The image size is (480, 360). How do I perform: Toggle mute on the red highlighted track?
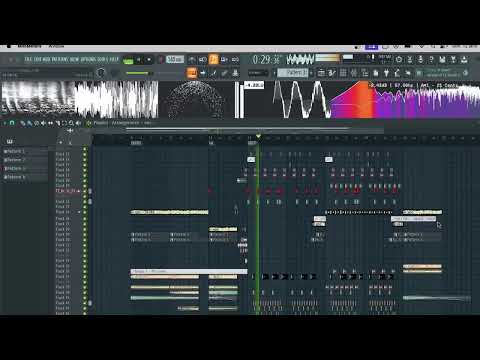[85, 191]
